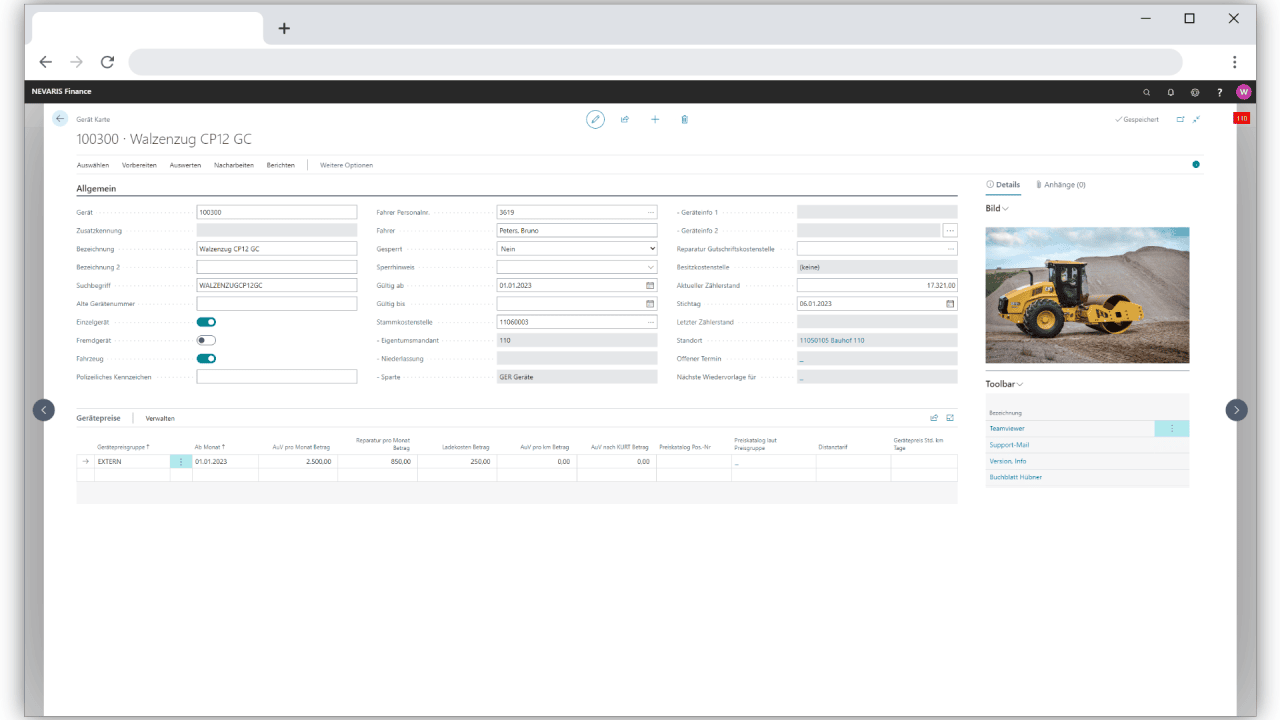Open the Vorbereiten menu
1280x720 pixels.
tap(140, 165)
